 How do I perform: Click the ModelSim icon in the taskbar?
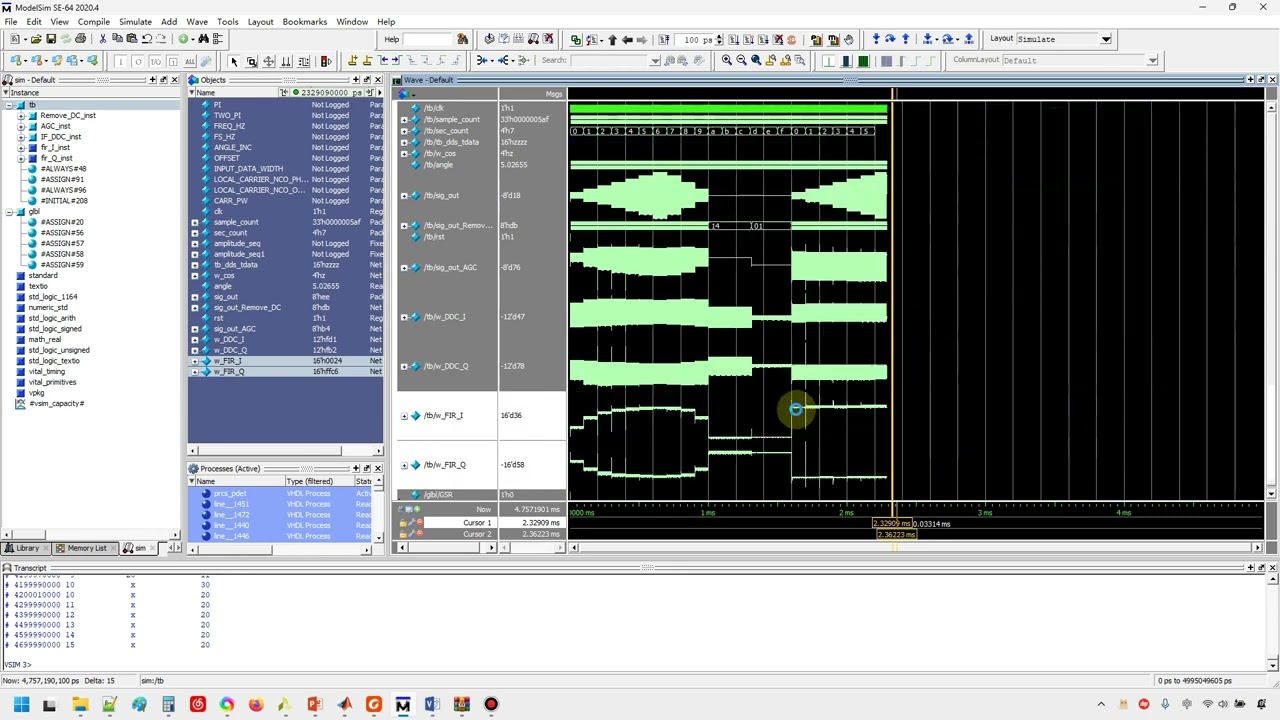[403, 704]
